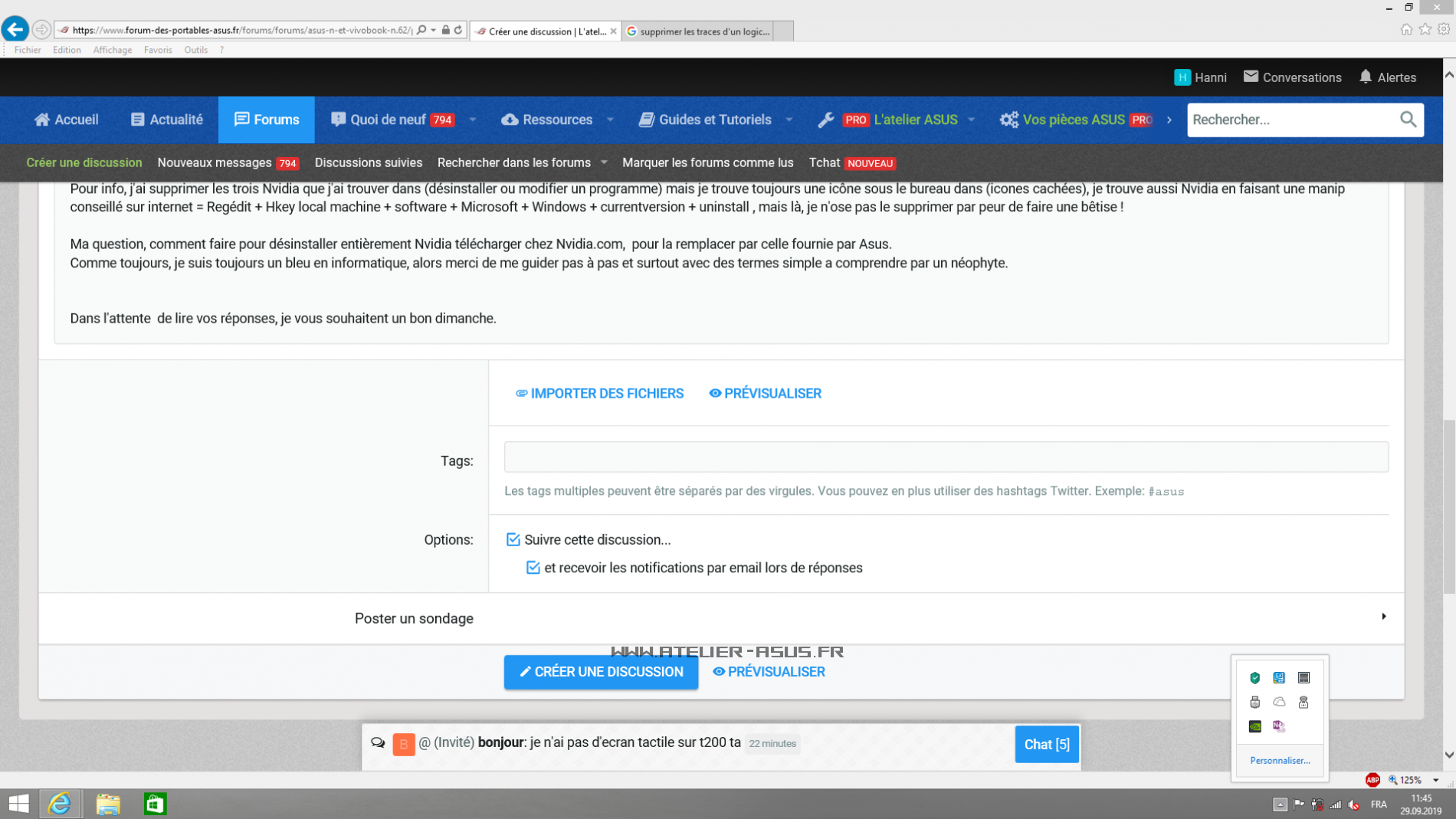Click the search magnifier icon

pos(1408,120)
